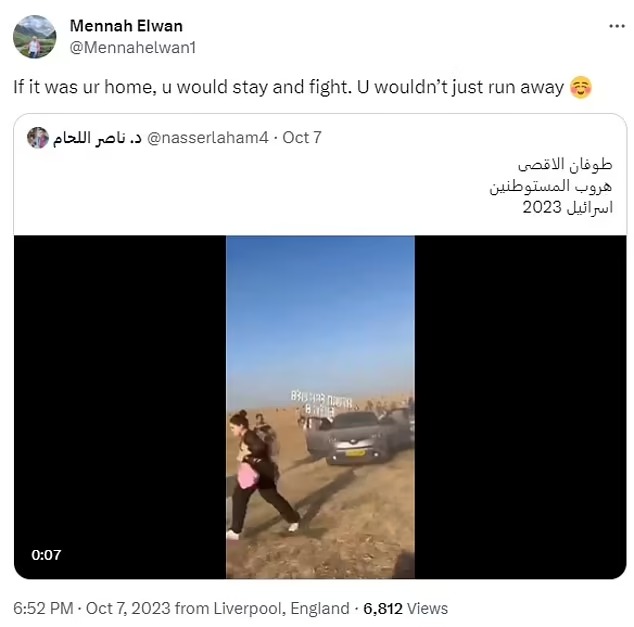Click the 6,812 Views count
This screenshot has height=627, width=634.
pyautogui.click(x=406, y=608)
